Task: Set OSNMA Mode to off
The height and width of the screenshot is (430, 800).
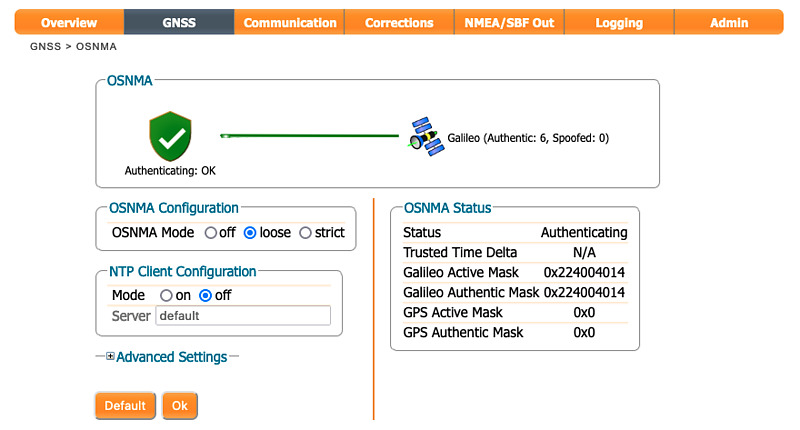Action: click(211, 233)
